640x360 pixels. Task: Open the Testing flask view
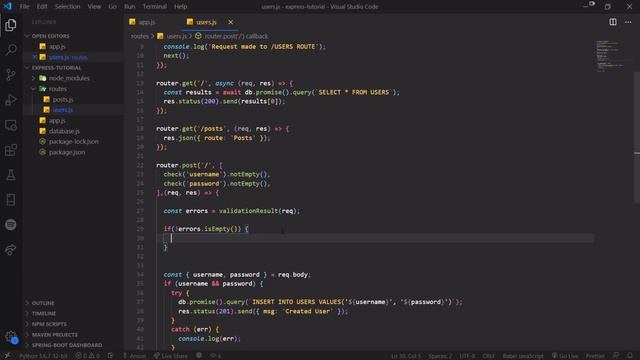[x=11, y=175]
